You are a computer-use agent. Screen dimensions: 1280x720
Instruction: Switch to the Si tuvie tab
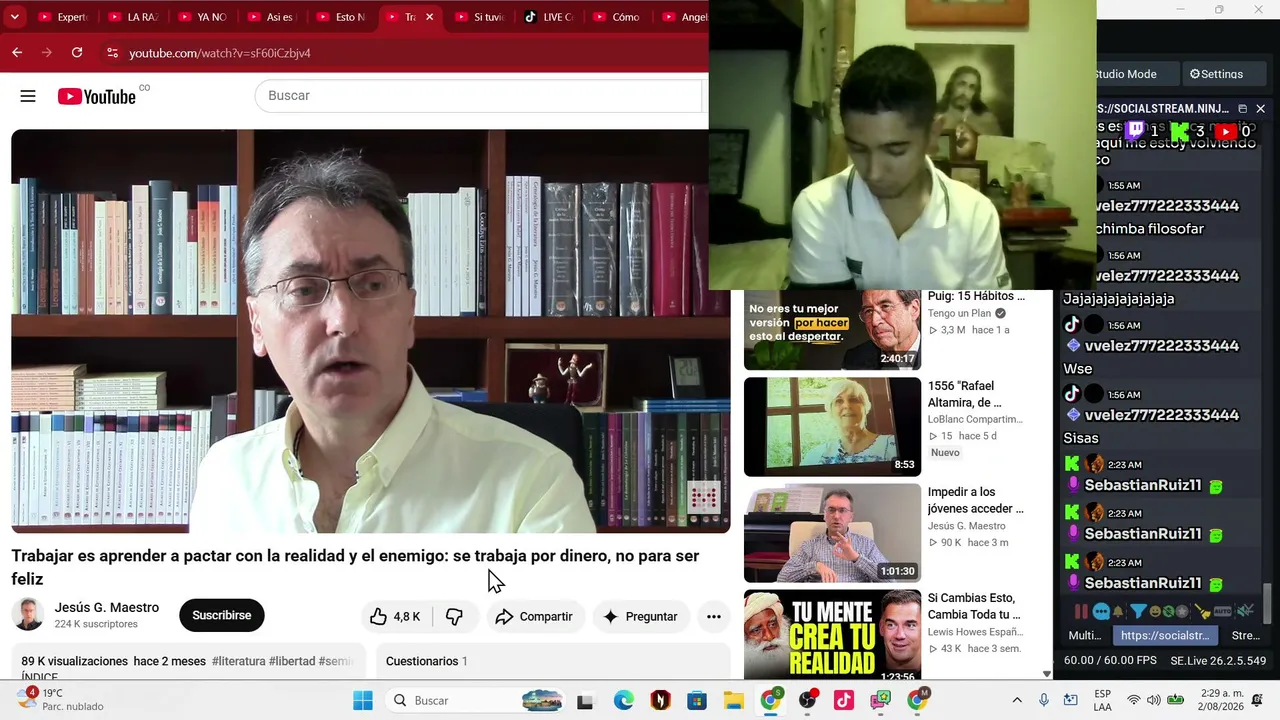click(479, 17)
